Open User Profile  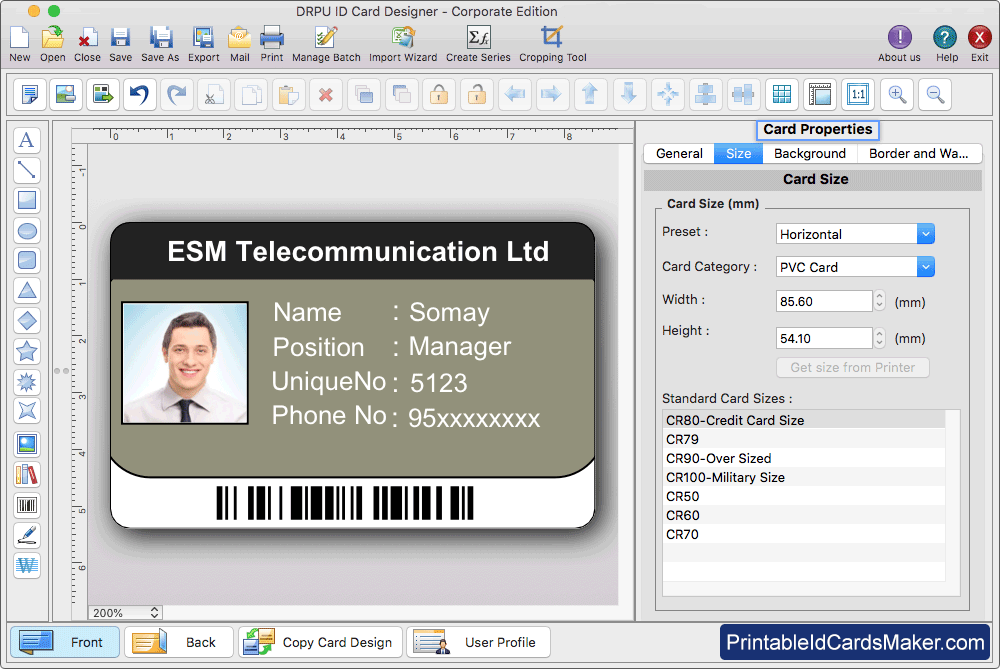pyautogui.click(x=478, y=642)
